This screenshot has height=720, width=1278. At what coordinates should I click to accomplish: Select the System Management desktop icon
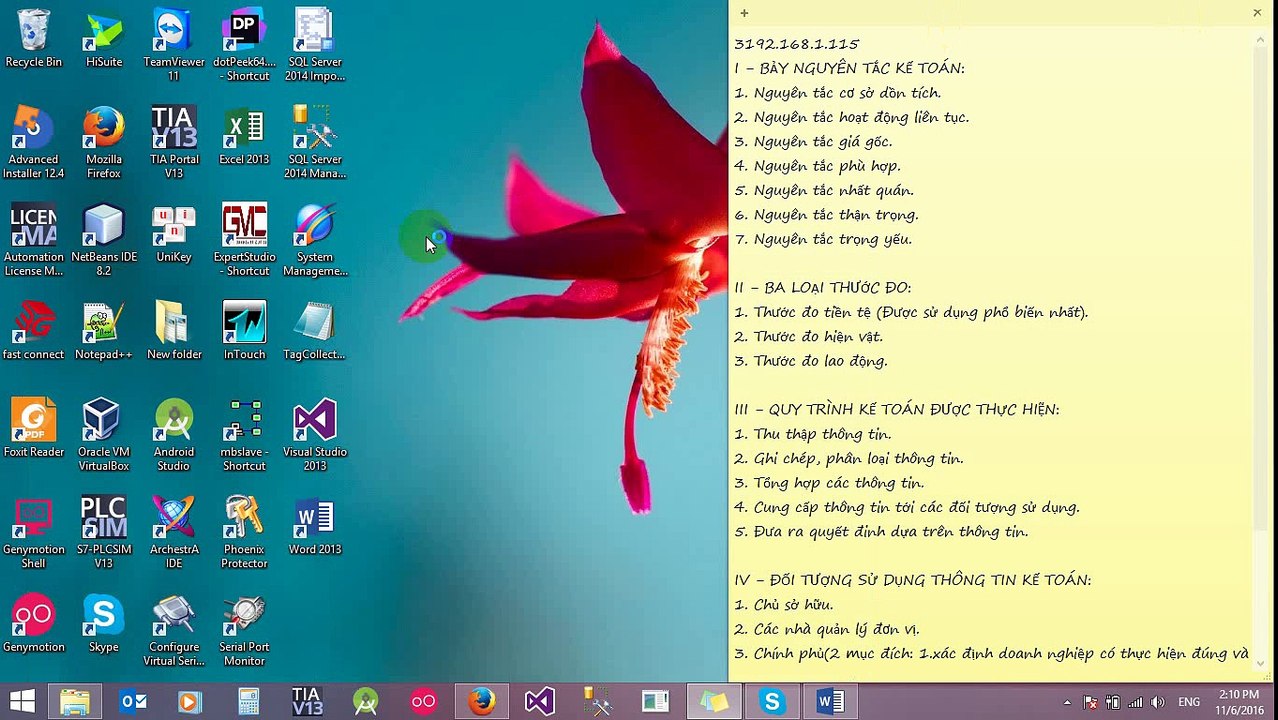pyautogui.click(x=314, y=240)
